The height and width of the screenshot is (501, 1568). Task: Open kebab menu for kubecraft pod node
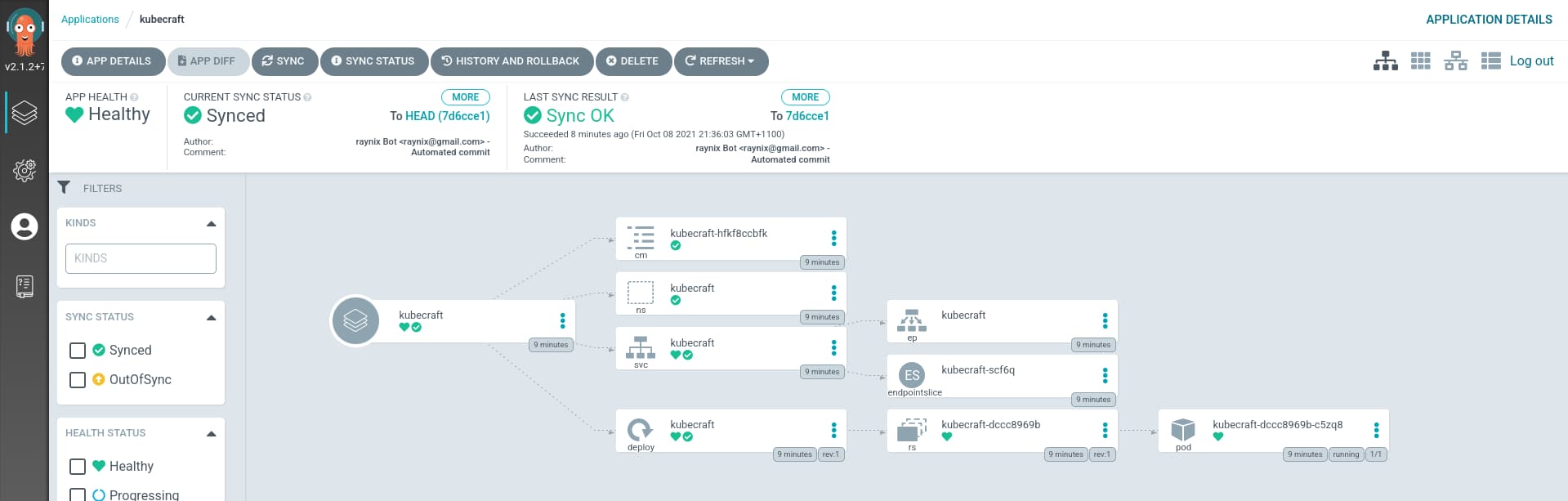click(1376, 430)
